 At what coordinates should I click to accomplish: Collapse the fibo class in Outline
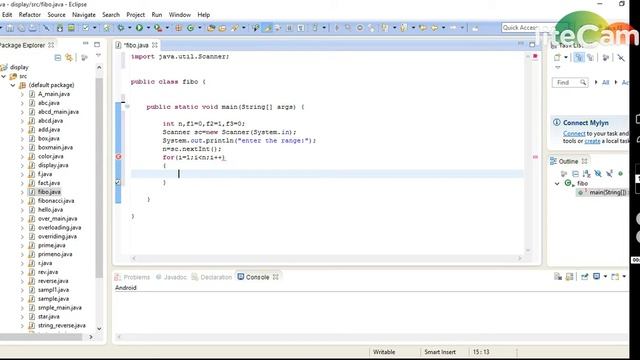557,184
